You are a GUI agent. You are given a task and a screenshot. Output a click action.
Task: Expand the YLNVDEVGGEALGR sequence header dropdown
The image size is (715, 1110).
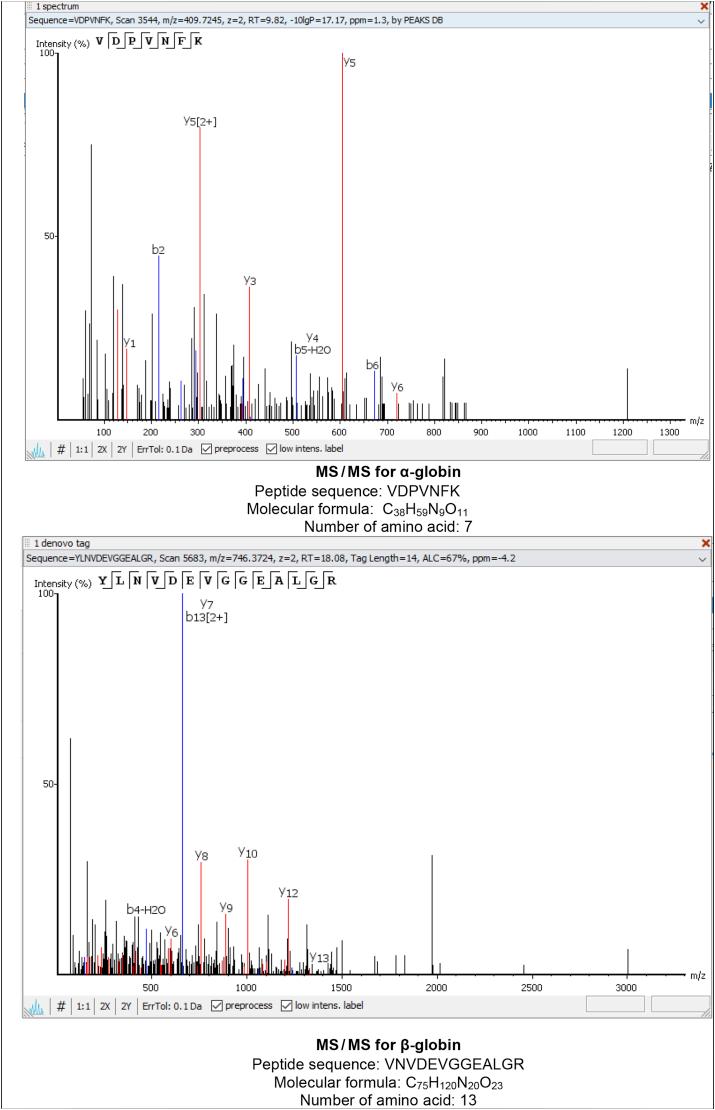coord(702,559)
